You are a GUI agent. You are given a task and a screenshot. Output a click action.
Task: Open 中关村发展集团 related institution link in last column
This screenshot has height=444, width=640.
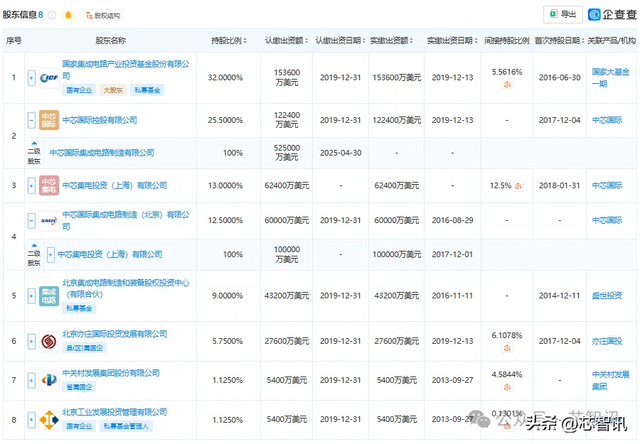[x=611, y=380]
